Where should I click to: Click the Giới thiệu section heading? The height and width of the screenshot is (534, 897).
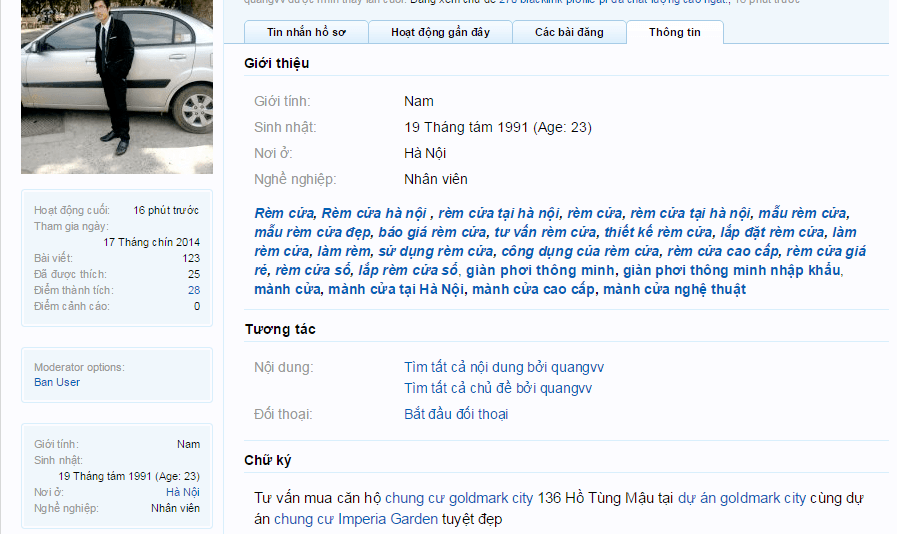(276, 64)
